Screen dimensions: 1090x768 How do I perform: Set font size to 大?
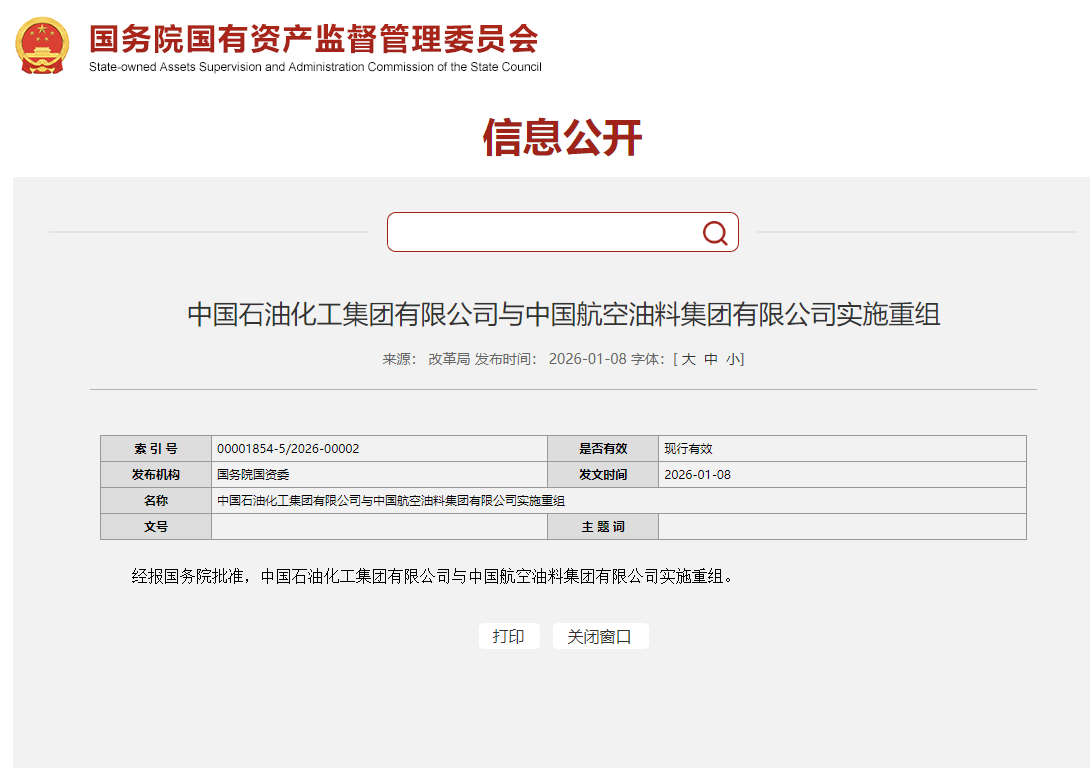689,359
